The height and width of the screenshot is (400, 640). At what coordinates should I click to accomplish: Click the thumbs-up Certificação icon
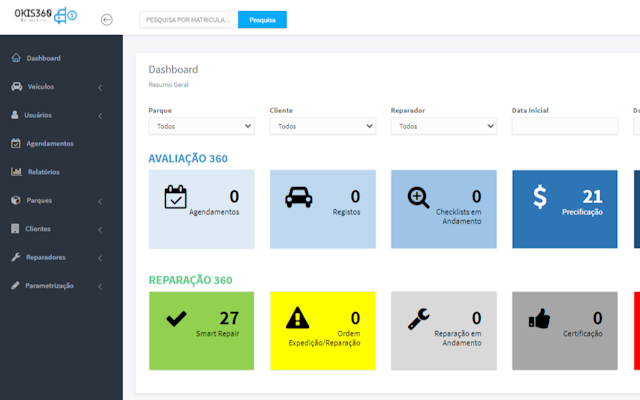(x=540, y=319)
